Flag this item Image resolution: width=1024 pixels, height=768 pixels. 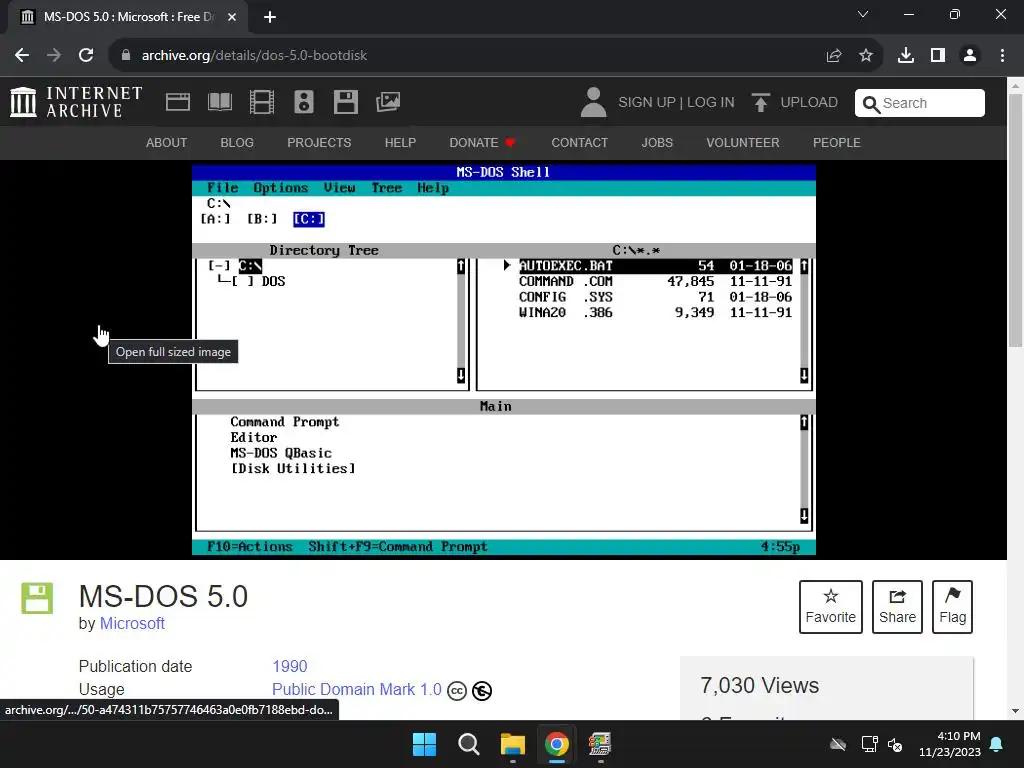(952, 607)
